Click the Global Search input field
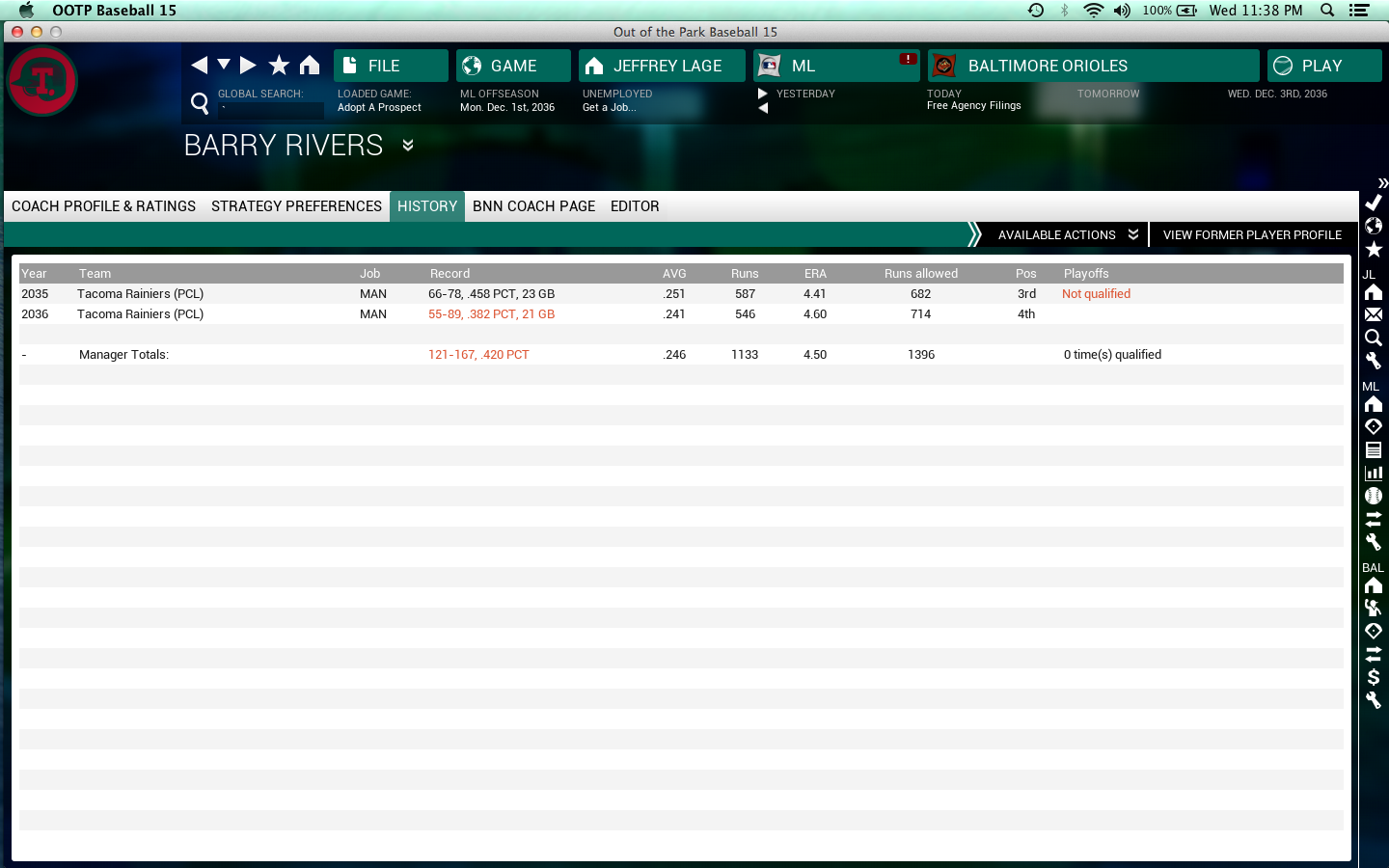 coord(271,109)
